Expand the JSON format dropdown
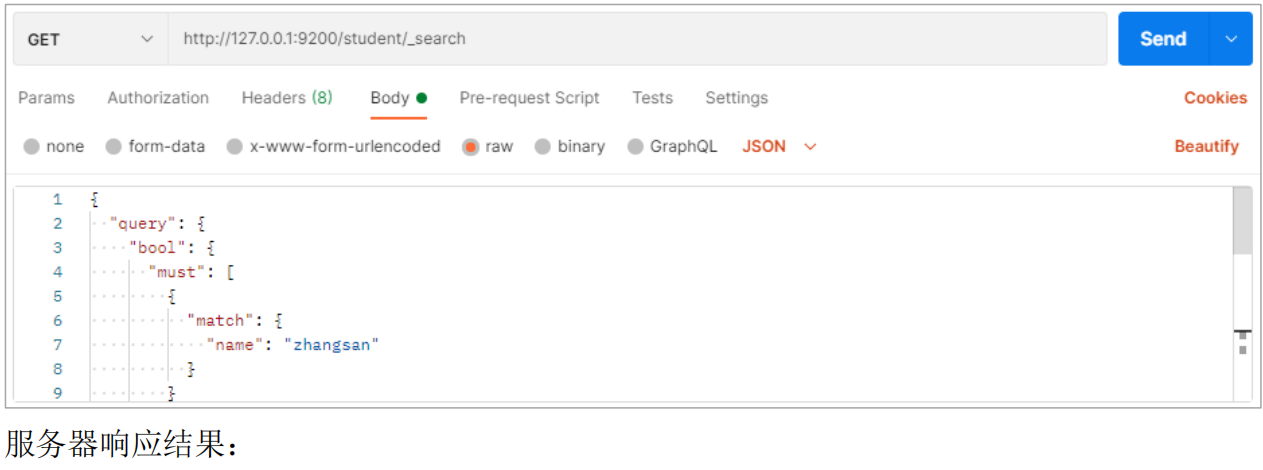The height and width of the screenshot is (470, 1263). coord(780,147)
